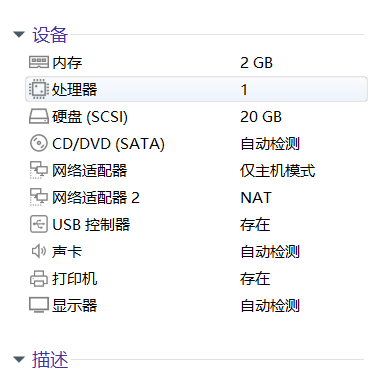Screen dimensions: 373x370
Task: Select the processor chip icon
Action: click(39, 89)
